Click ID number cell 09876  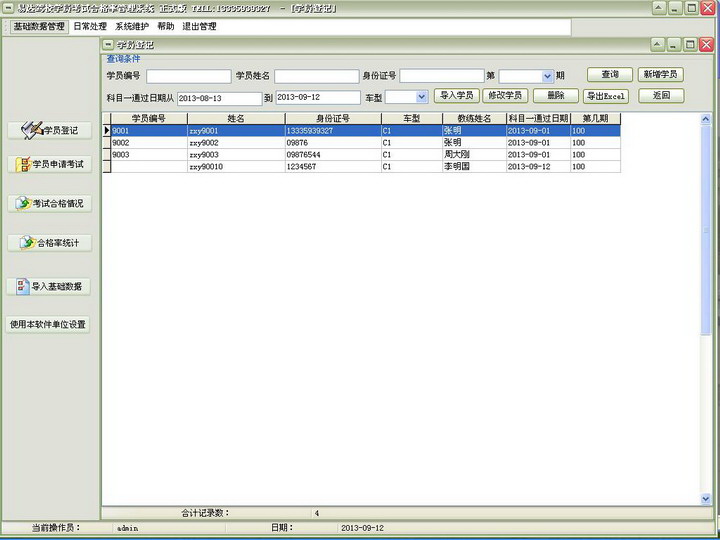[333, 143]
